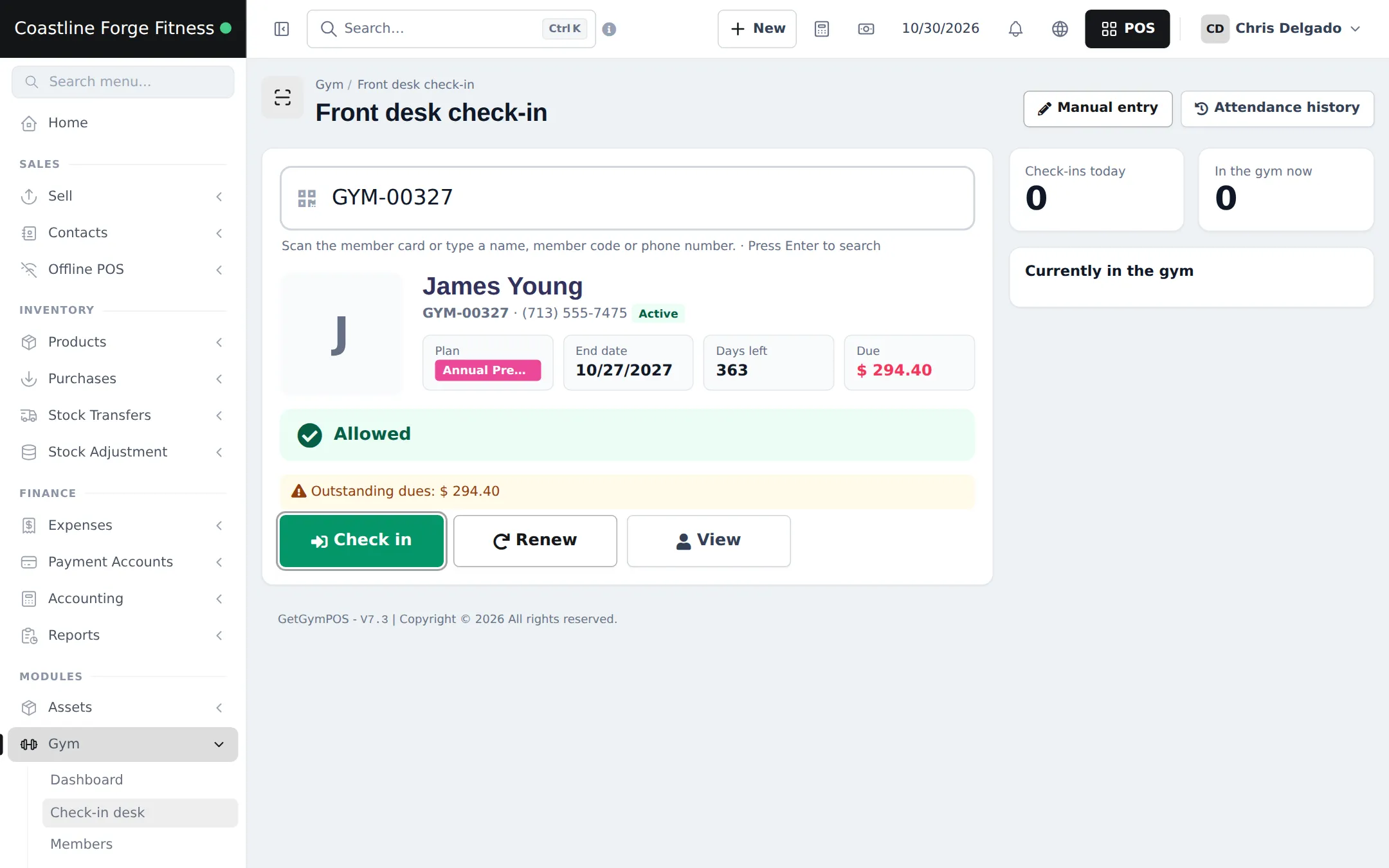Screen dimensions: 1389x868
Task: Toggle the sidebar collapse icon
Action: (x=282, y=29)
